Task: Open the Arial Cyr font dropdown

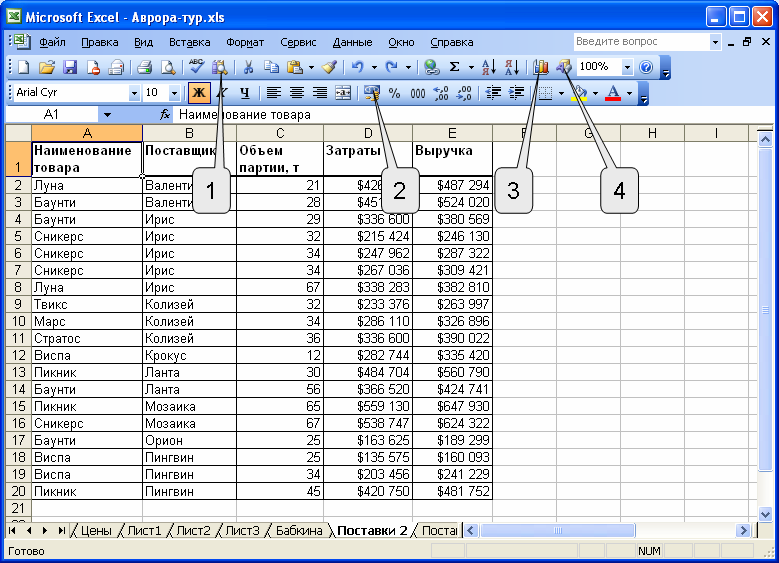Action: (x=134, y=93)
